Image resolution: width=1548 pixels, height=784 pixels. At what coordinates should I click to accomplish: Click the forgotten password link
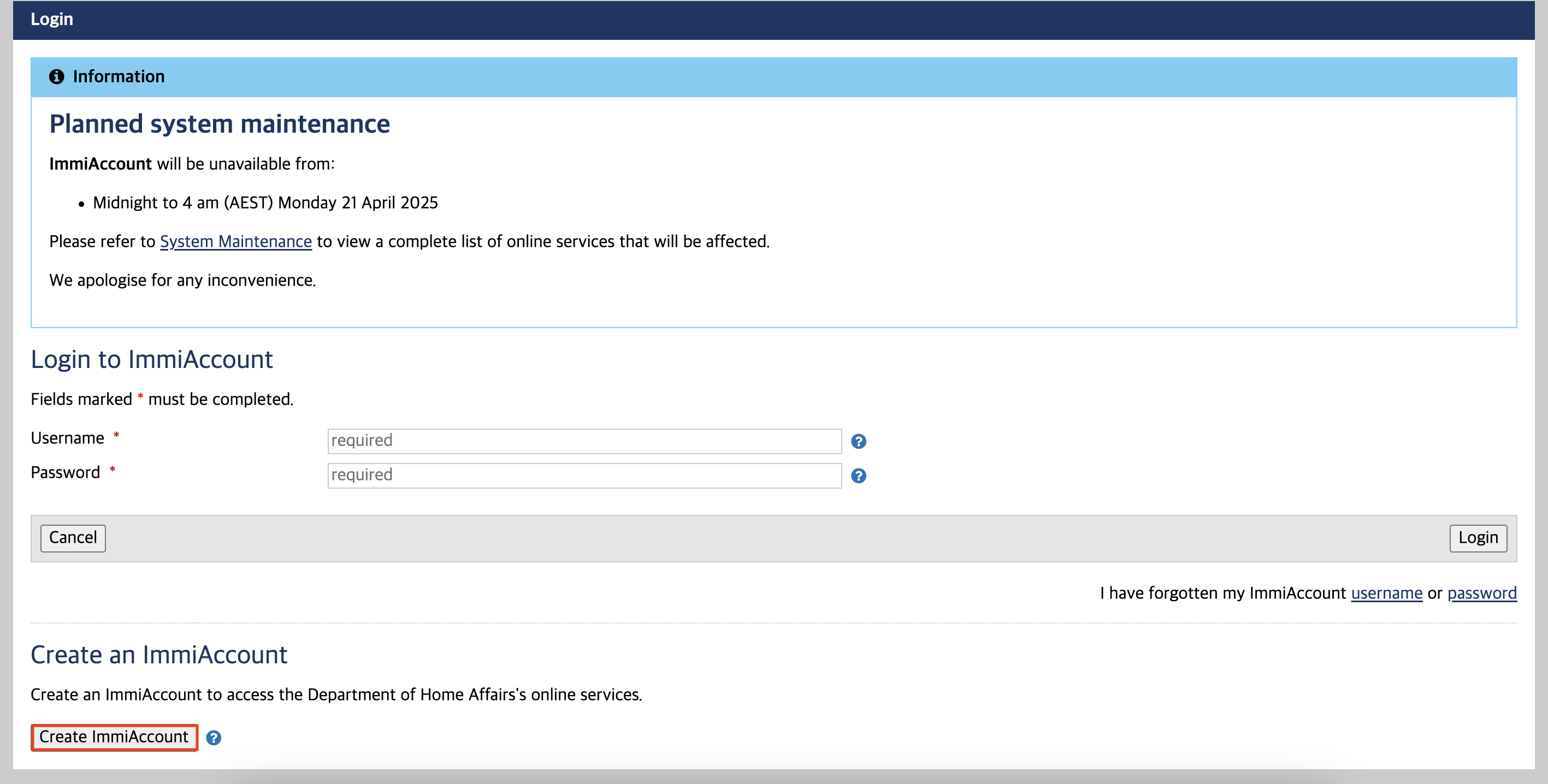(1481, 593)
